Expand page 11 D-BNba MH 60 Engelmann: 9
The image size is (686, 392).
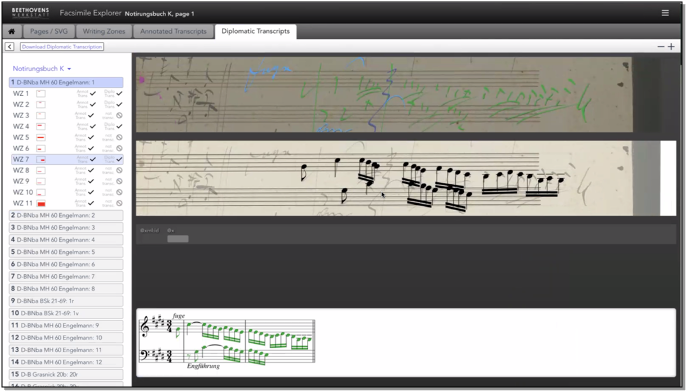[66, 326]
